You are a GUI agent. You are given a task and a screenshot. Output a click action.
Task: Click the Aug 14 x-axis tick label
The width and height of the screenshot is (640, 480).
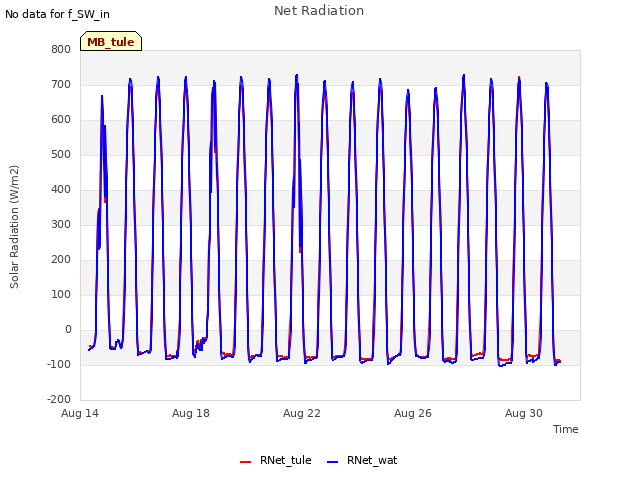pyautogui.click(x=80, y=413)
